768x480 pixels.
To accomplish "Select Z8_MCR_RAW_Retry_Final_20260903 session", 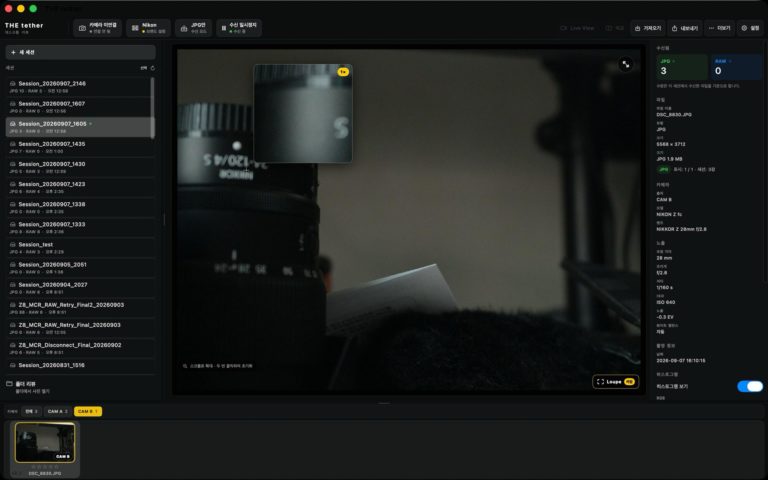I will click(78, 328).
